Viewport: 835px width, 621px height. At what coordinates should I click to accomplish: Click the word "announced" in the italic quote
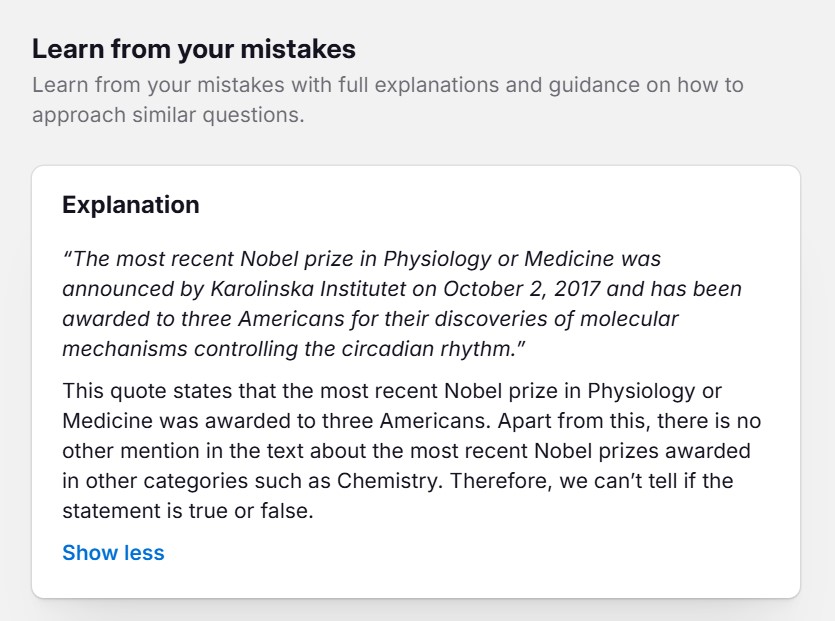[111, 289]
